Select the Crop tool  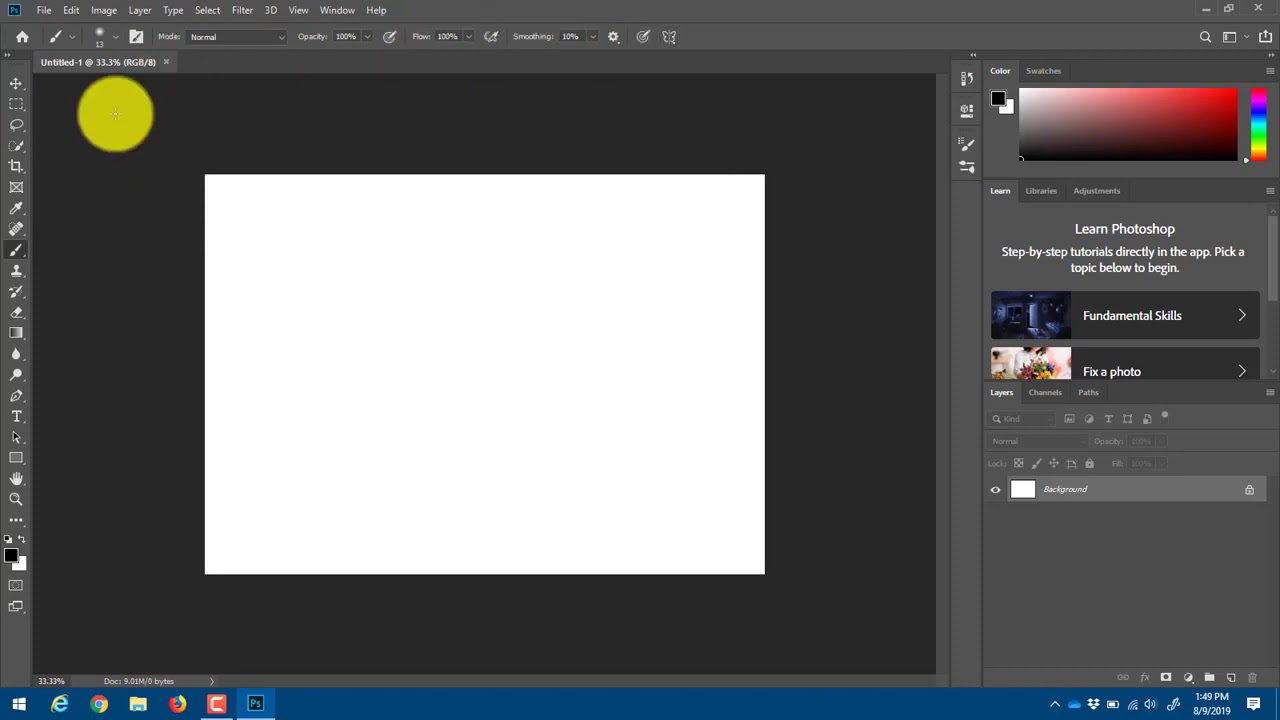(x=16, y=167)
